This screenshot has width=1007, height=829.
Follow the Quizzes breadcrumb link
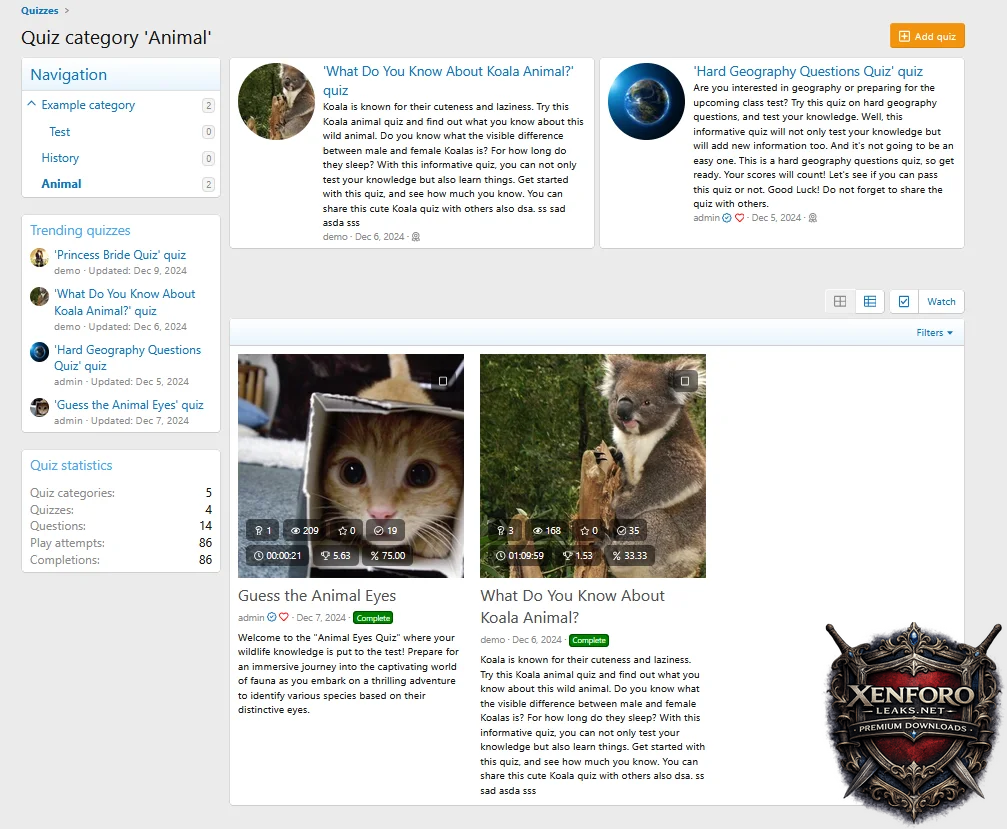(x=40, y=11)
